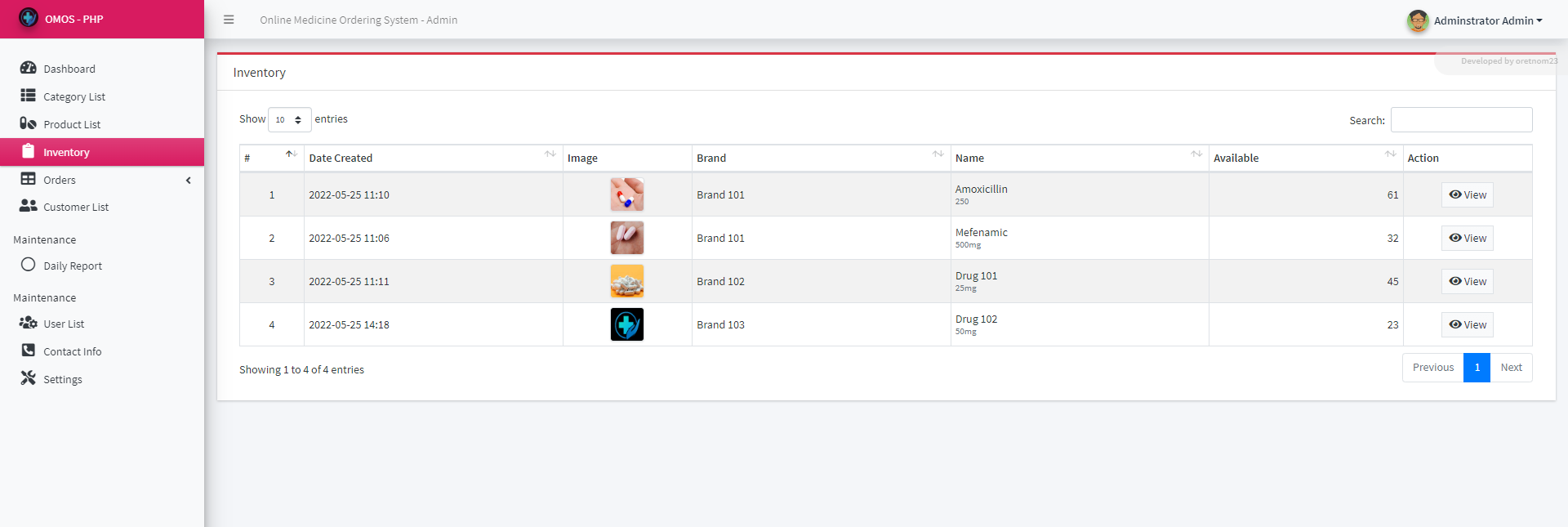Open the Adminstrator Admin user dropdown
The width and height of the screenshot is (1568, 527).
pyautogui.click(x=1488, y=20)
